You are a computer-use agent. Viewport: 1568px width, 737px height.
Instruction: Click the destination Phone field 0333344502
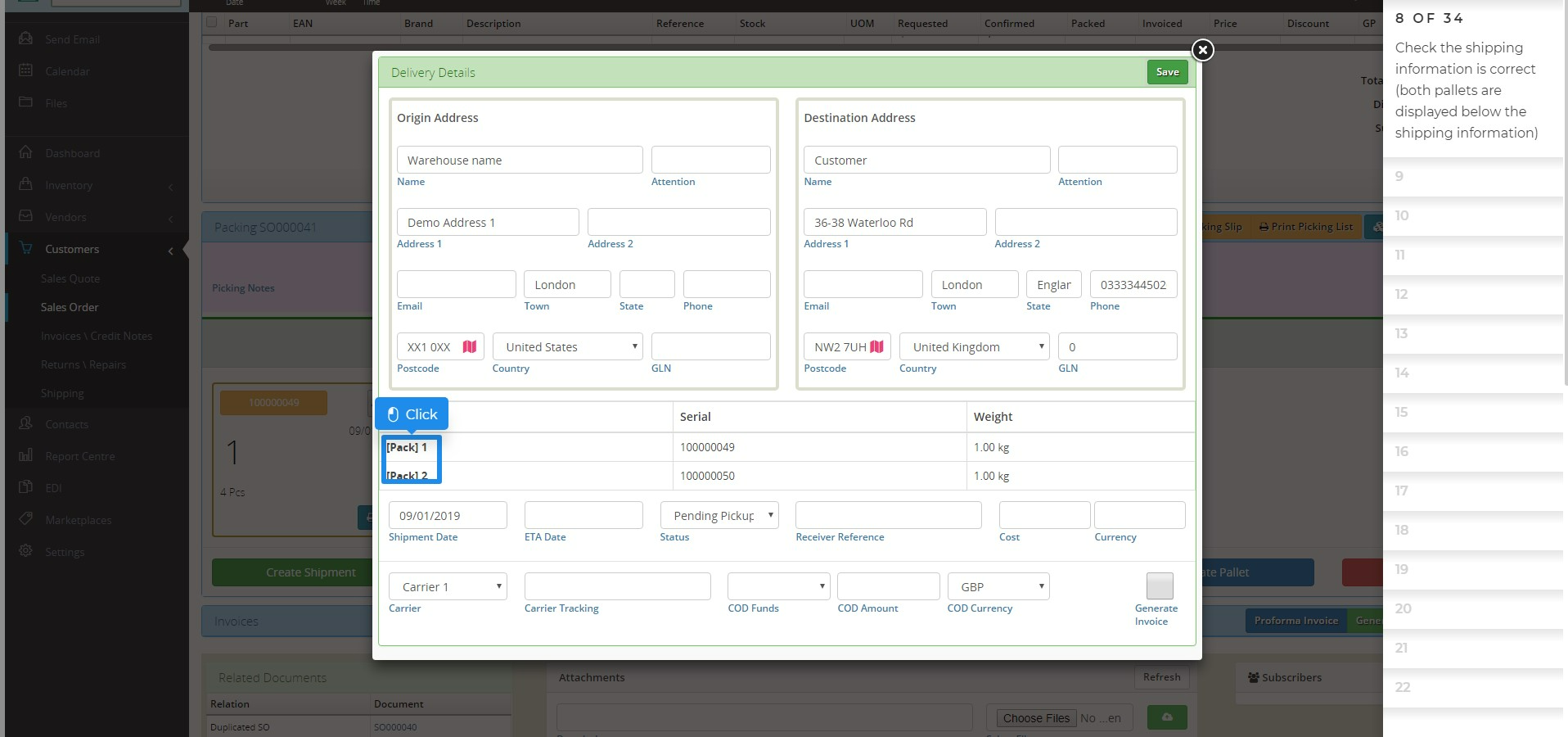pos(1133,284)
